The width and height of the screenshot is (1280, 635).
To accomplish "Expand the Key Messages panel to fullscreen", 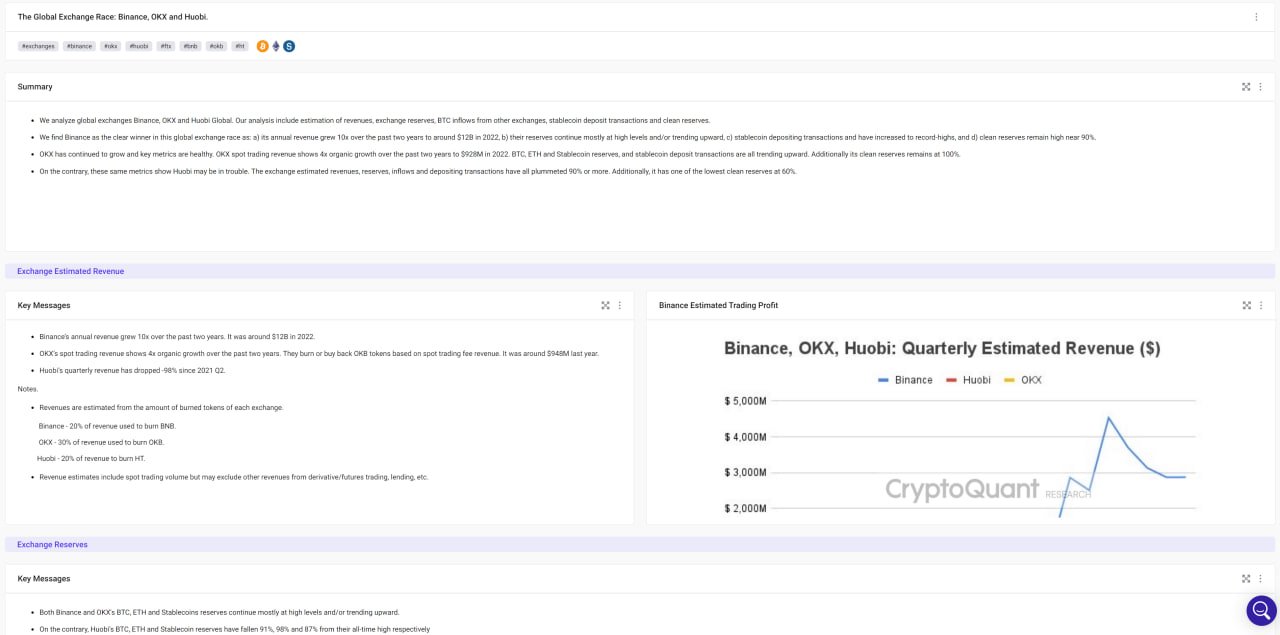I will [x=606, y=305].
